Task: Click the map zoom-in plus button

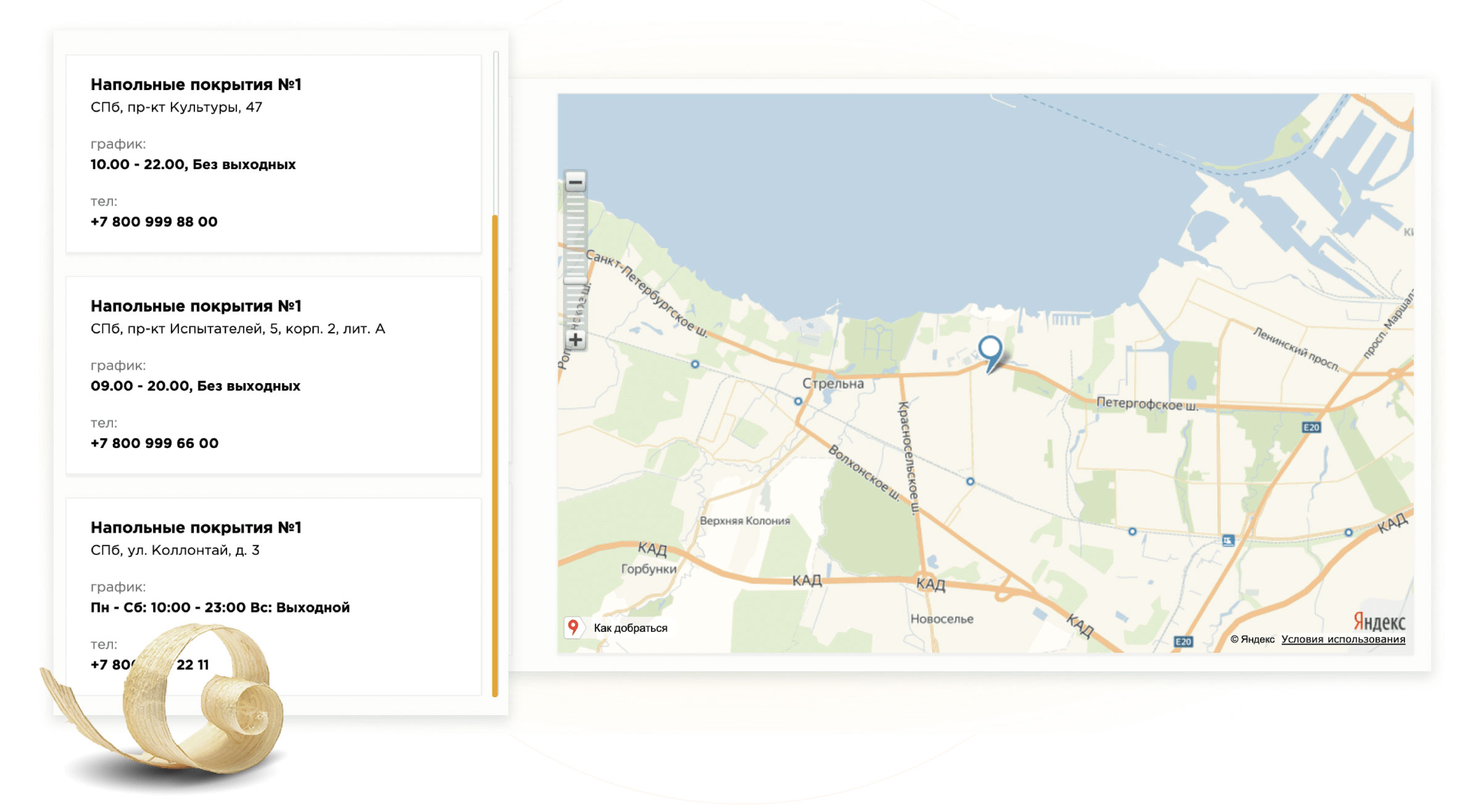Action: pyautogui.click(x=575, y=339)
